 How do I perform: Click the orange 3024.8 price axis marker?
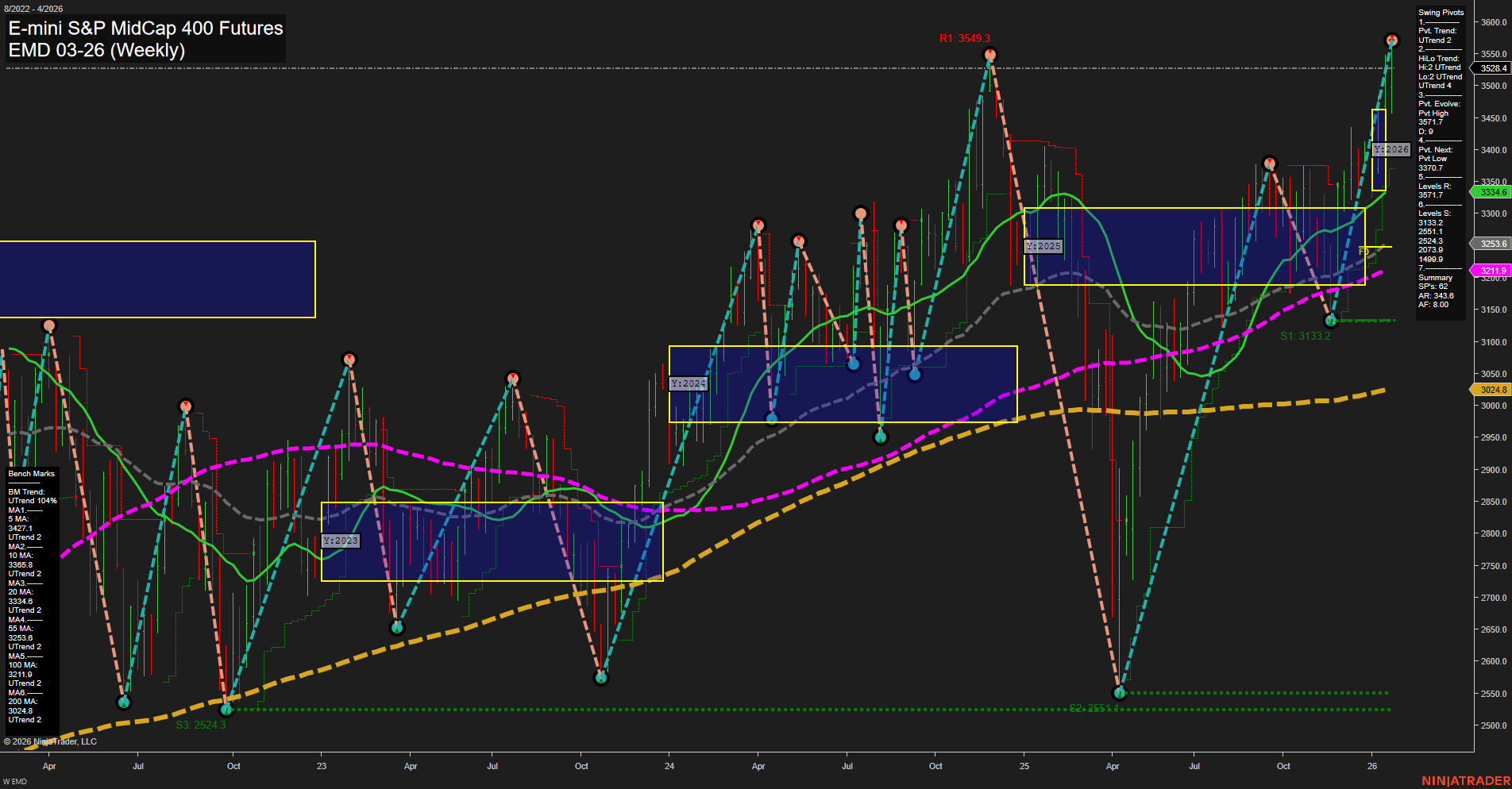pyautogui.click(x=1491, y=389)
